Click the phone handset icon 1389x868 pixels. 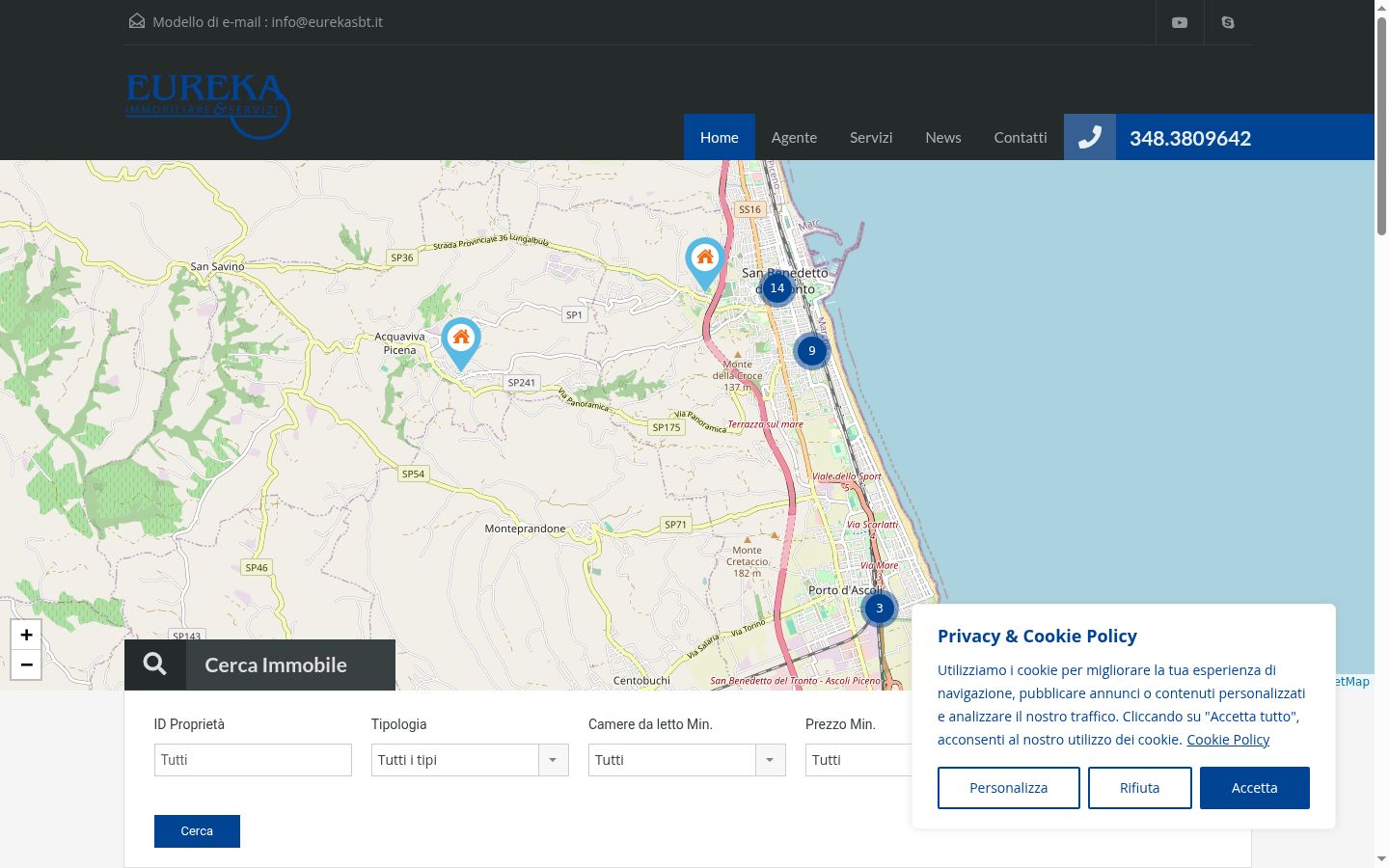tap(1090, 137)
